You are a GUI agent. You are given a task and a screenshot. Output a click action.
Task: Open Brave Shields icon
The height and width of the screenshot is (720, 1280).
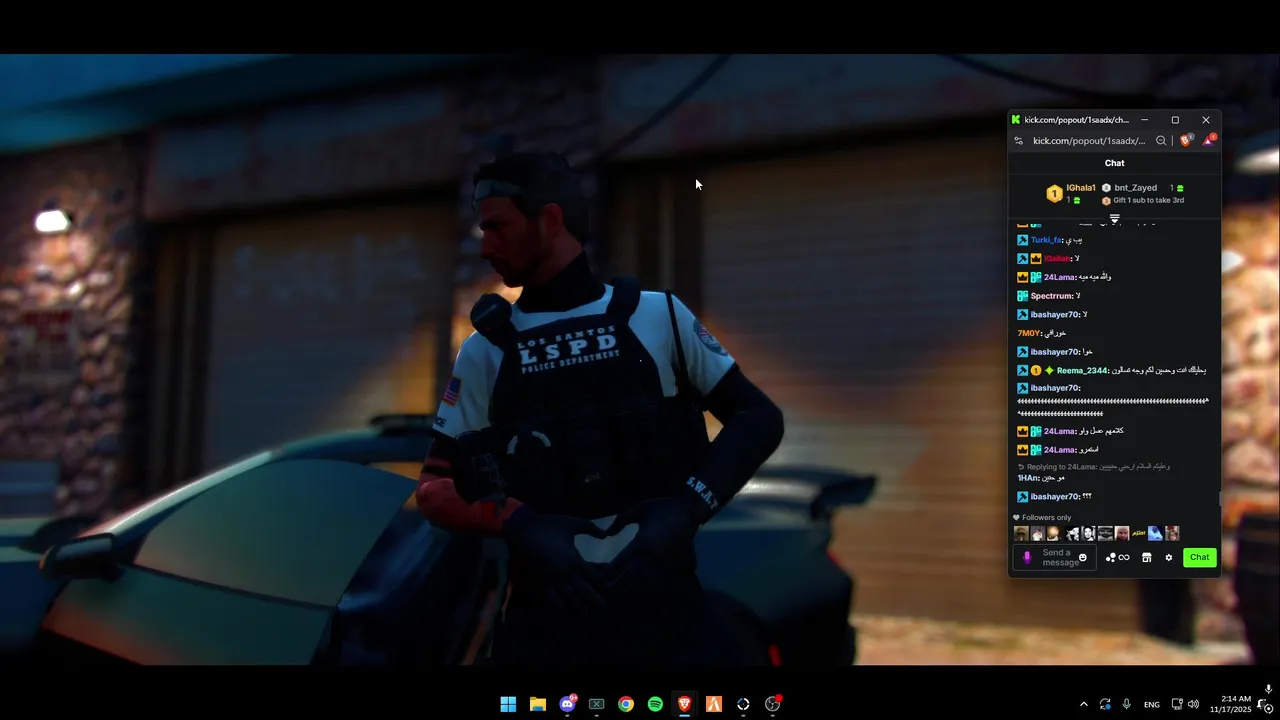click(x=1186, y=140)
